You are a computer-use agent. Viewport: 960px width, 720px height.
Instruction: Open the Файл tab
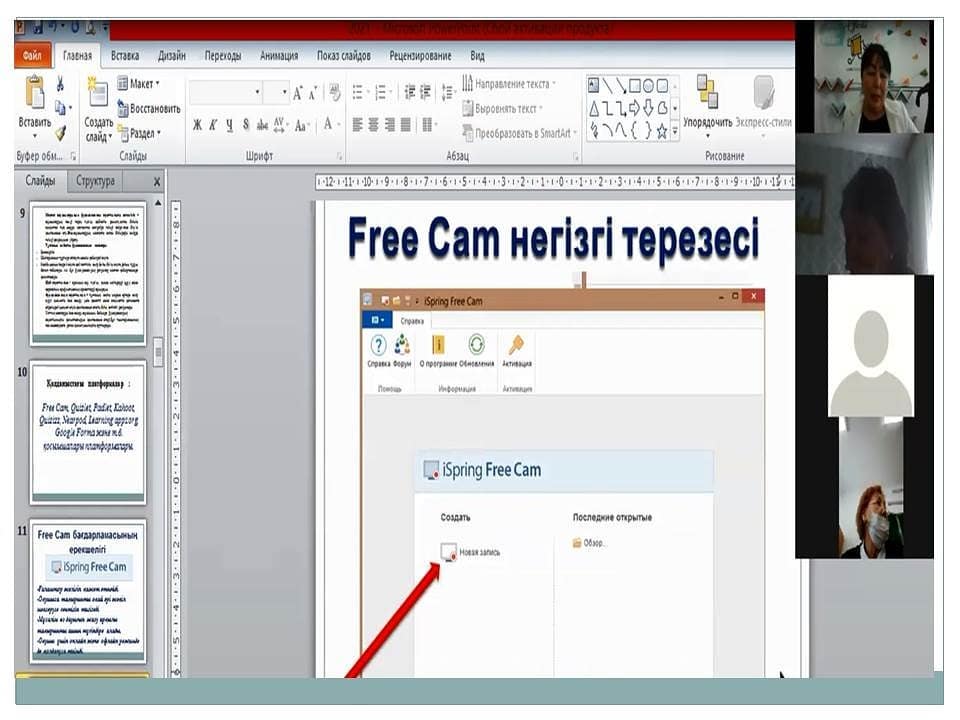tap(32, 56)
